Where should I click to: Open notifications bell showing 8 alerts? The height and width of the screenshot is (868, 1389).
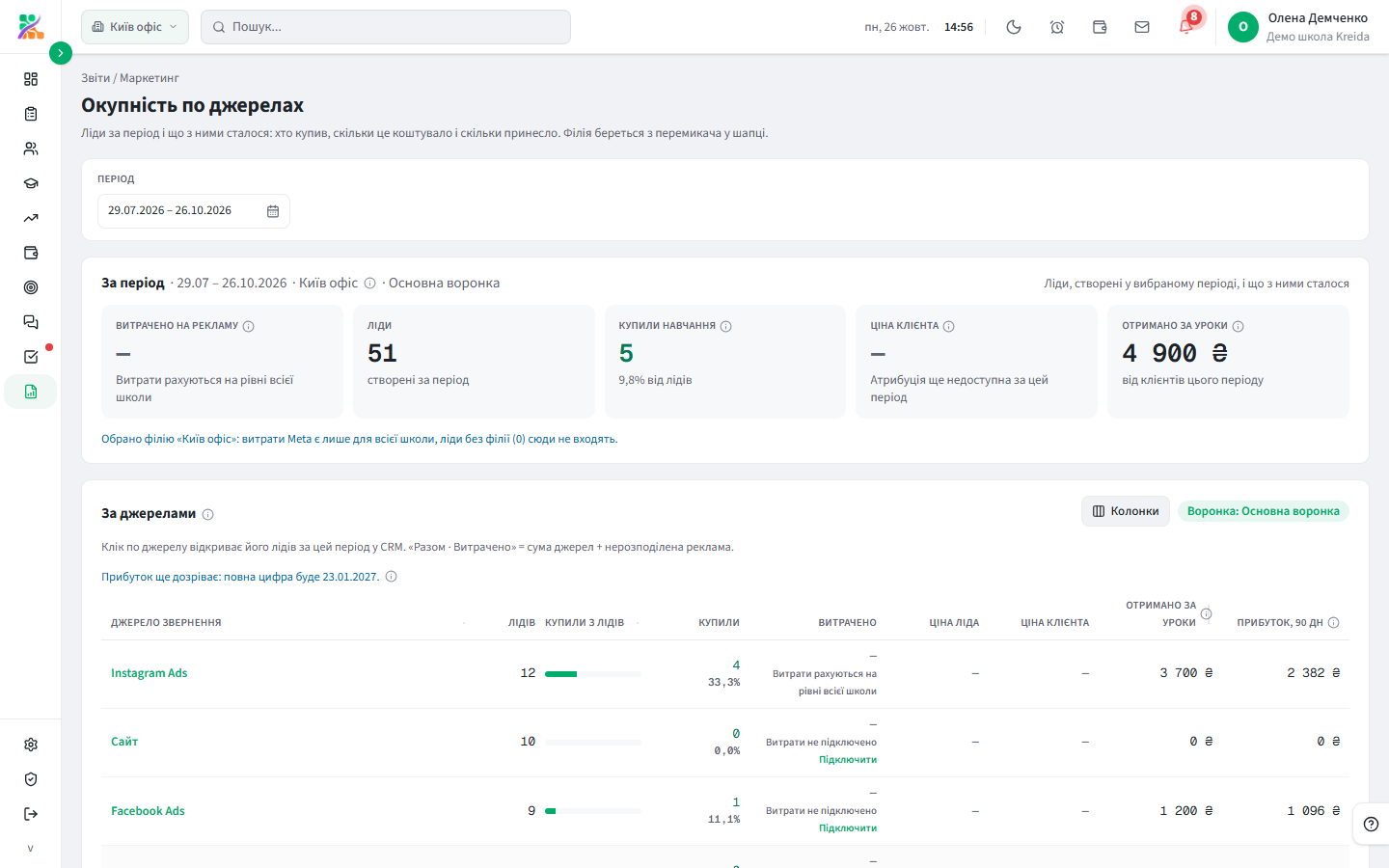pos(1186,26)
